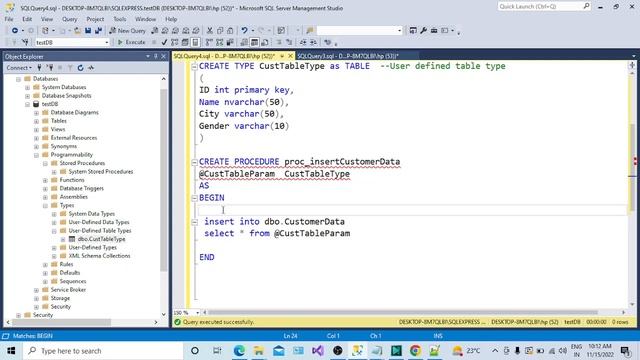Click the Object Explorer horizontal scrollbar thumb
The image size is (640, 360).
pyautogui.click(x=61, y=322)
